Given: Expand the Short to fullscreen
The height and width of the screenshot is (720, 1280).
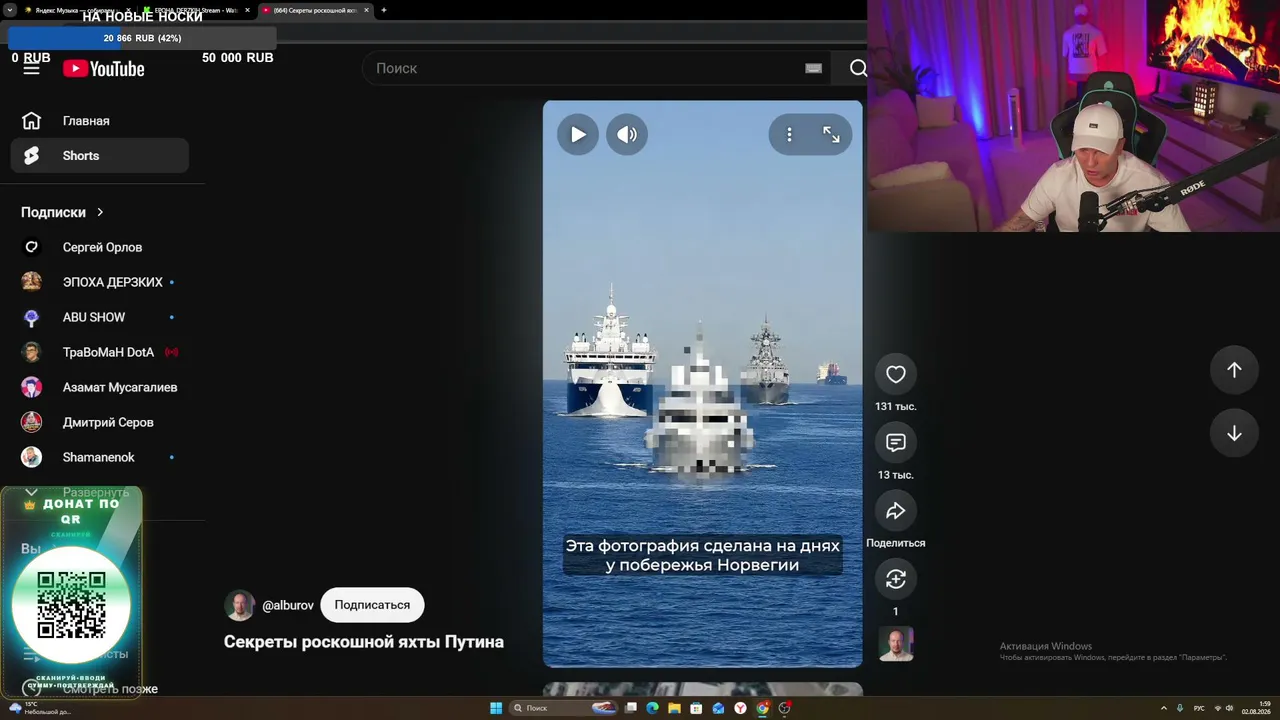Looking at the screenshot, I should (x=831, y=135).
